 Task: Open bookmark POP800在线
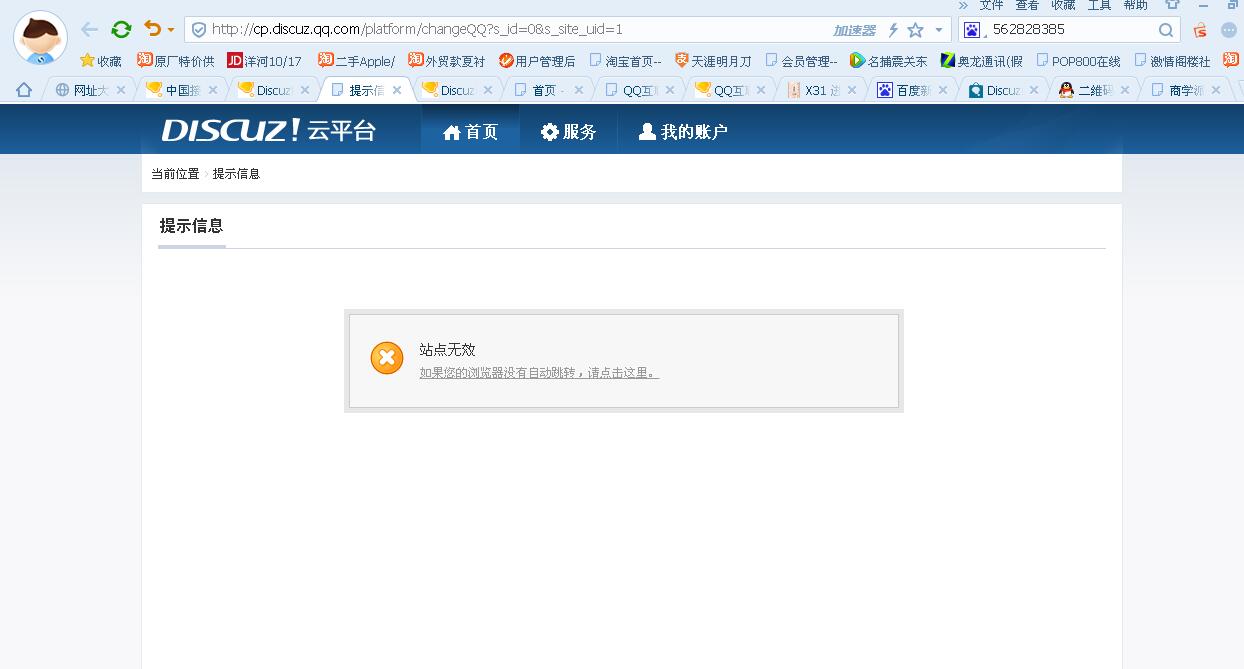tap(1078, 61)
